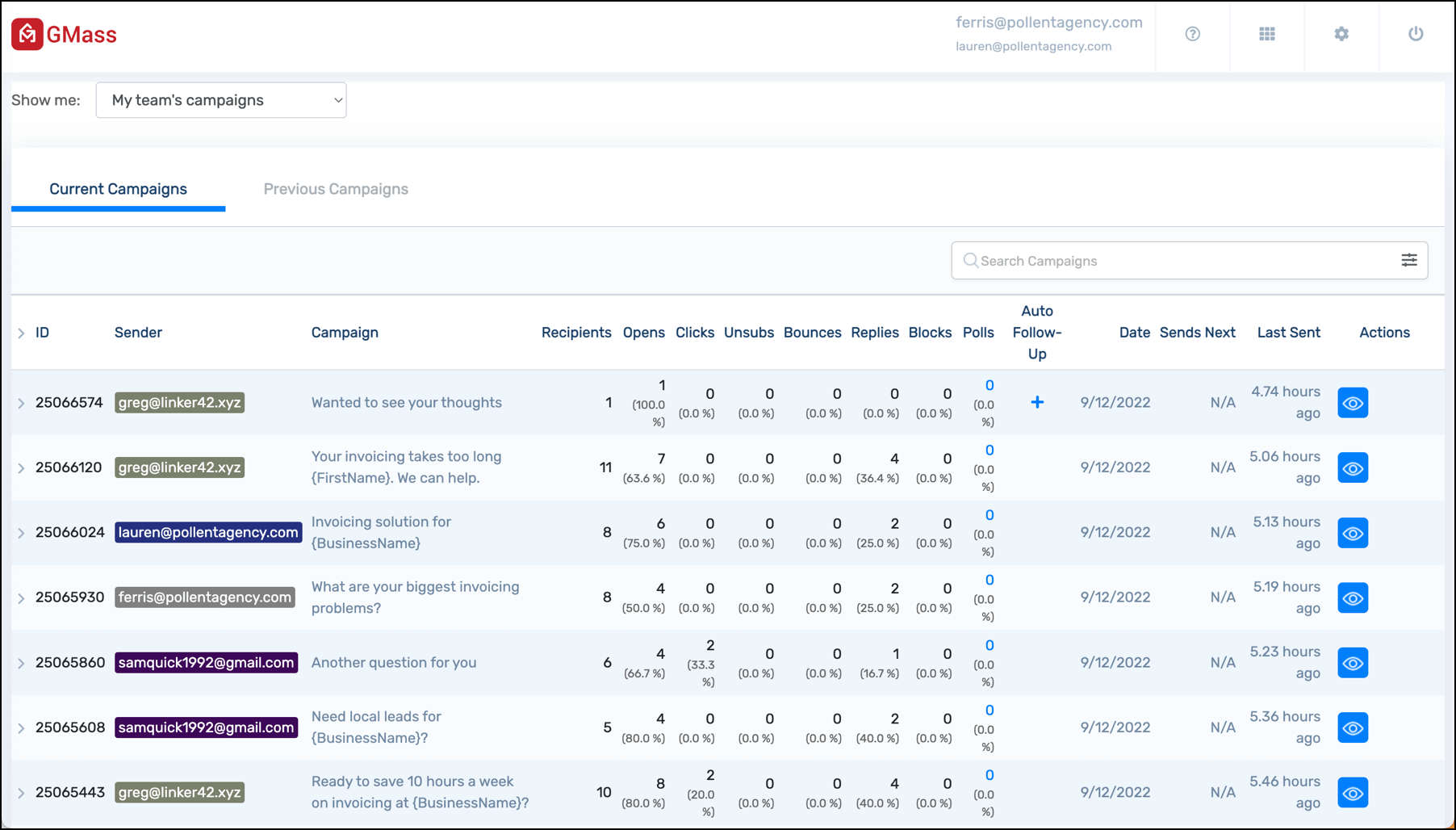
Task: Open search filter options icon
Action: tap(1409, 260)
